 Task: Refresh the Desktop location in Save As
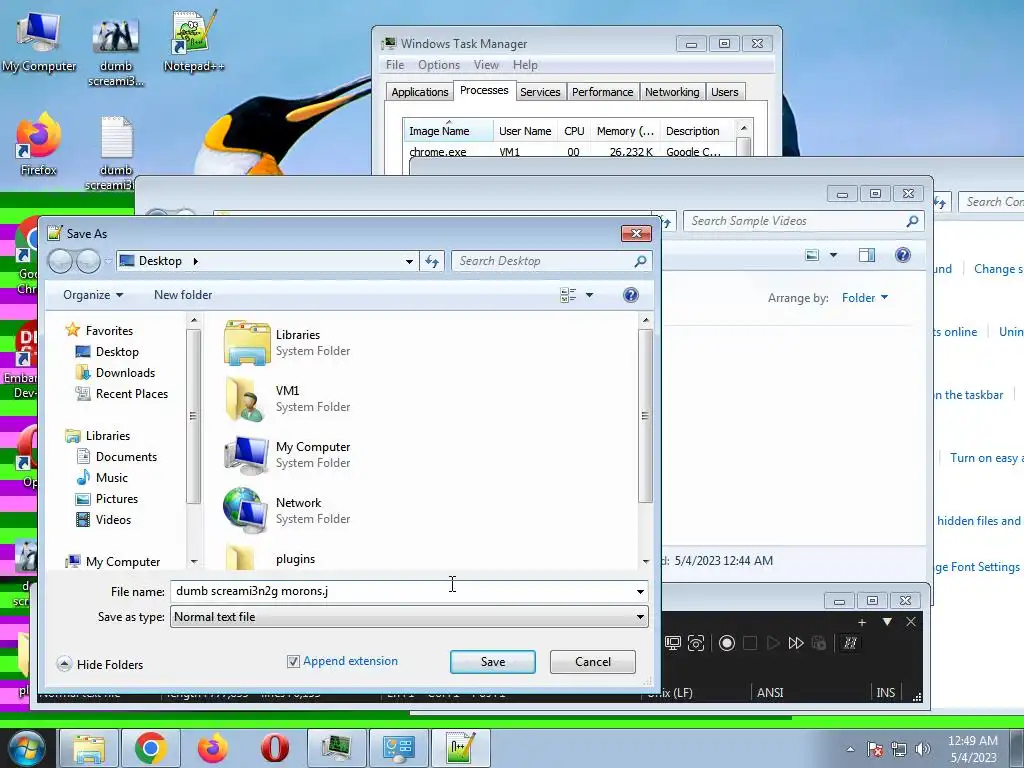point(432,261)
